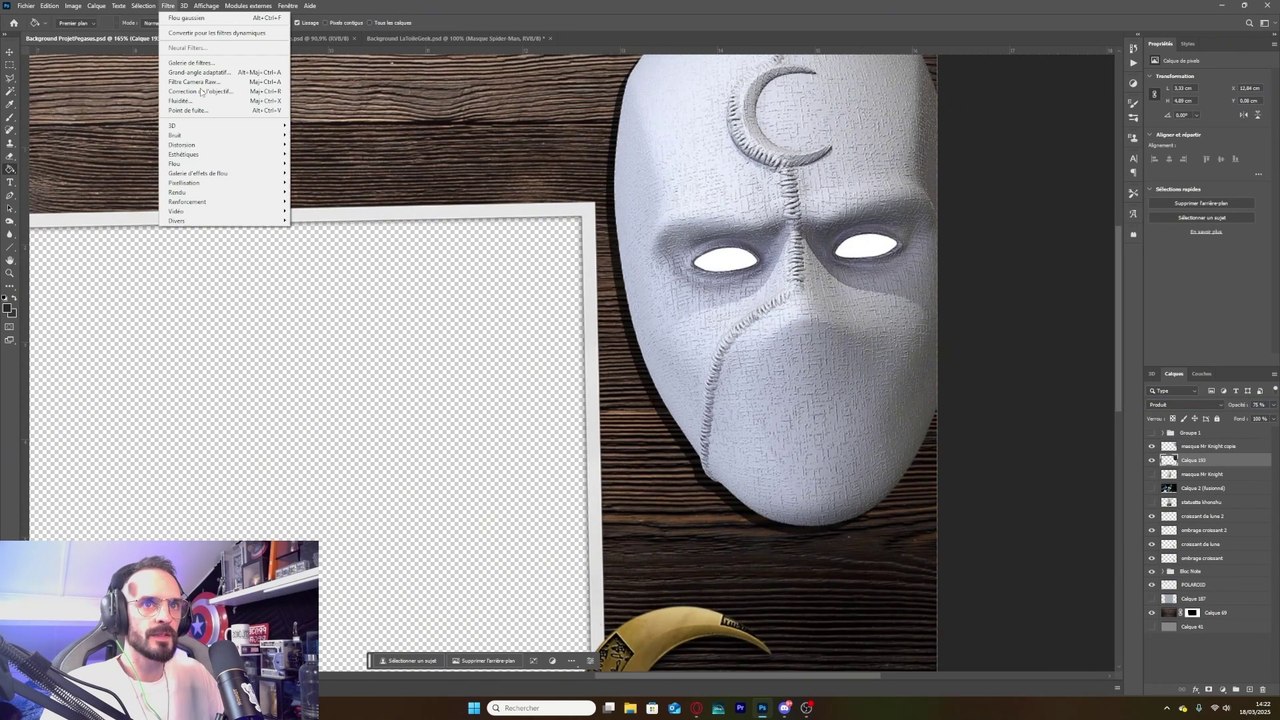Select the Type tool

click(x=9, y=181)
